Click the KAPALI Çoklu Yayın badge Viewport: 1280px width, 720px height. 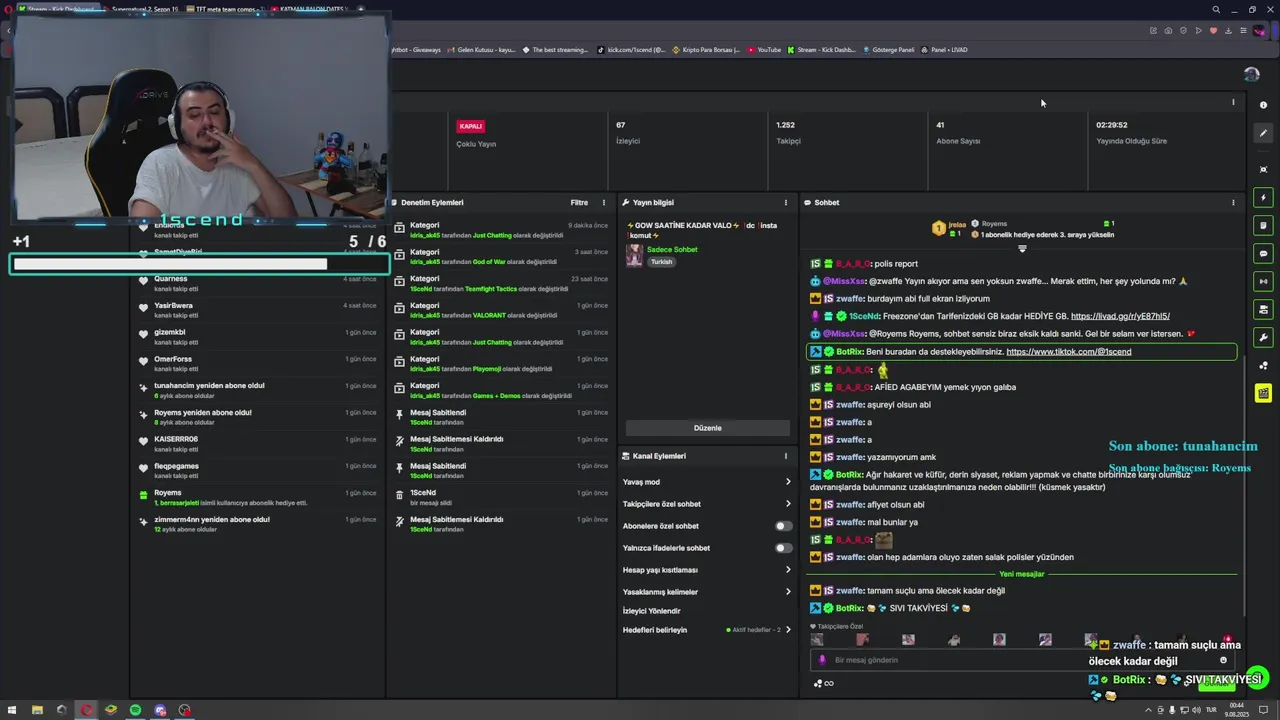pyautogui.click(x=470, y=126)
